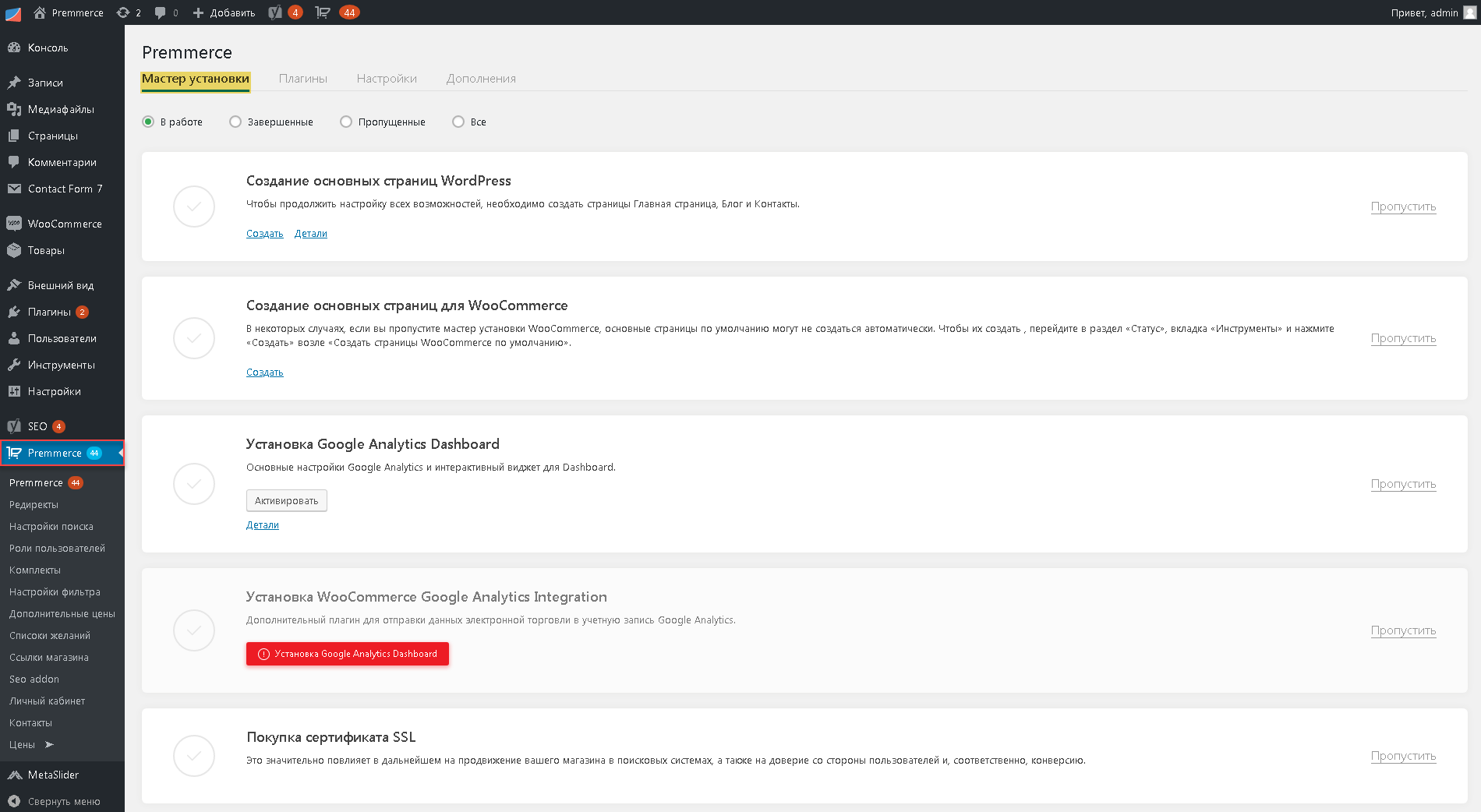Switch to the Настройки tab
The height and width of the screenshot is (812, 1481).
coord(387,79)
